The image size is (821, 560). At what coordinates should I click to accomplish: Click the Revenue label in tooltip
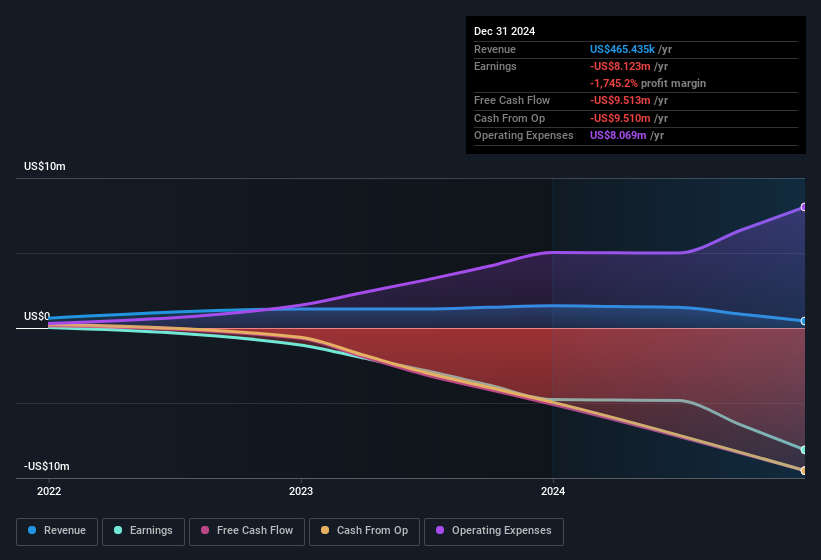[x=495, y=49]
